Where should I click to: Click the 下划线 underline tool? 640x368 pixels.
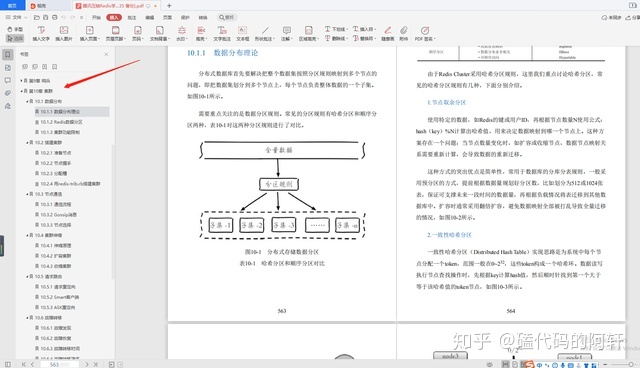click(336, 29)
